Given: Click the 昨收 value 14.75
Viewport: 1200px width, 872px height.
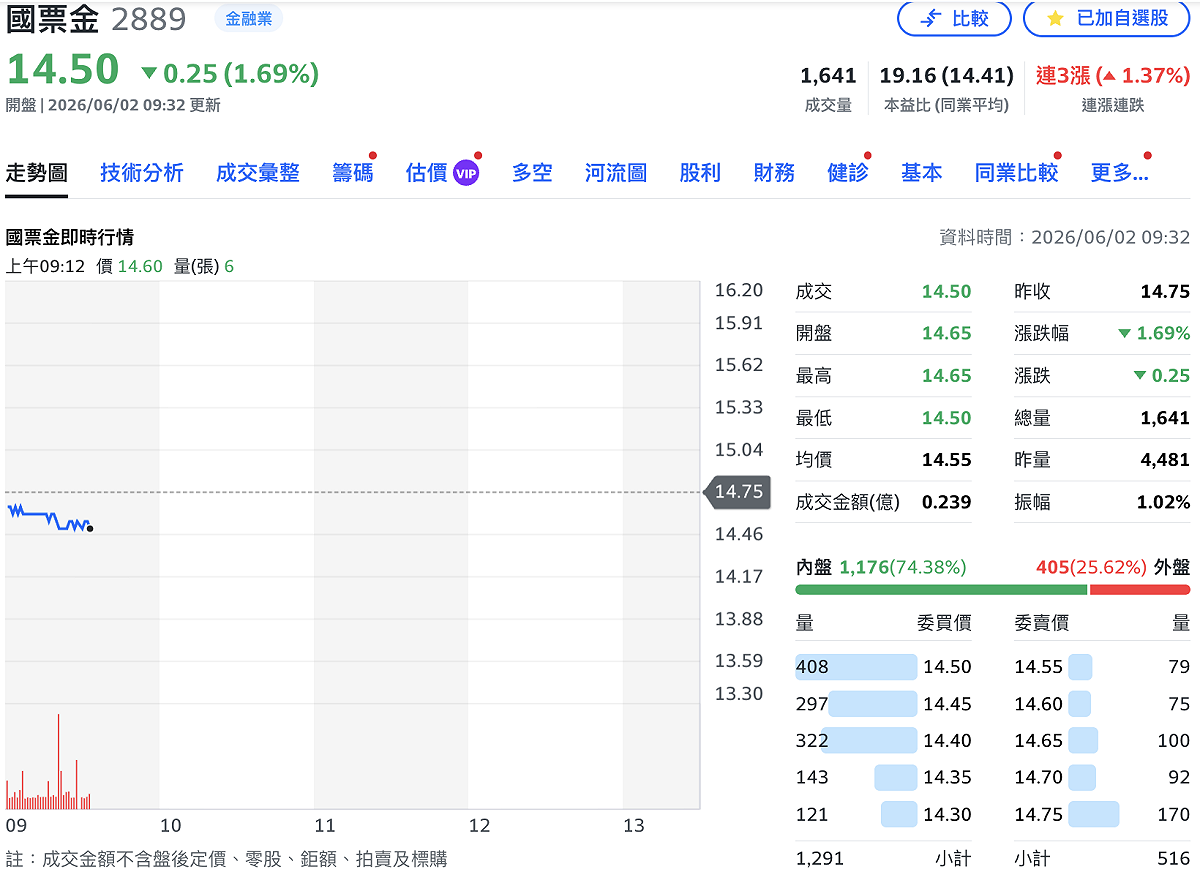Looking at the screenshot, I should (1165, 292).
